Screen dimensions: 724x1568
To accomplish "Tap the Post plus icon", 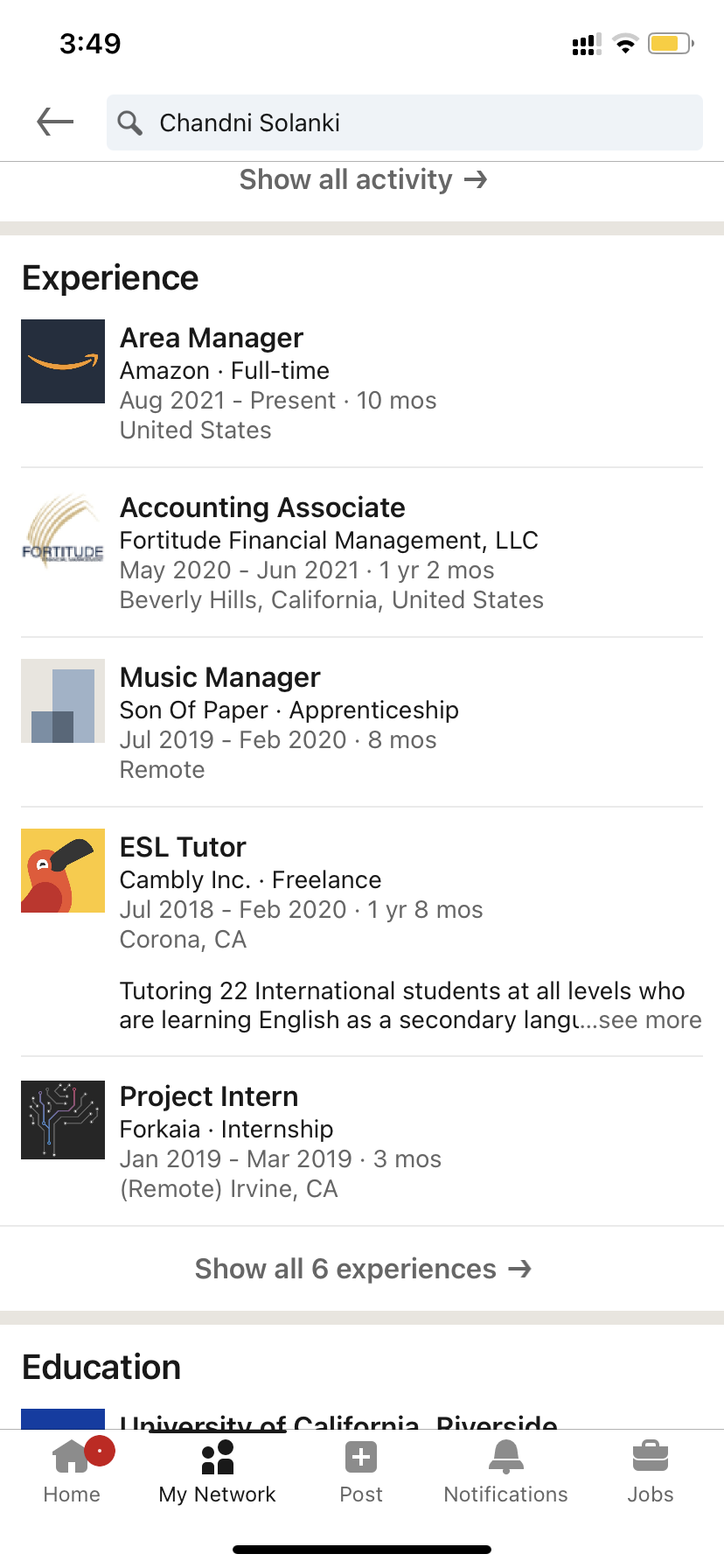I will (361, 1458).
